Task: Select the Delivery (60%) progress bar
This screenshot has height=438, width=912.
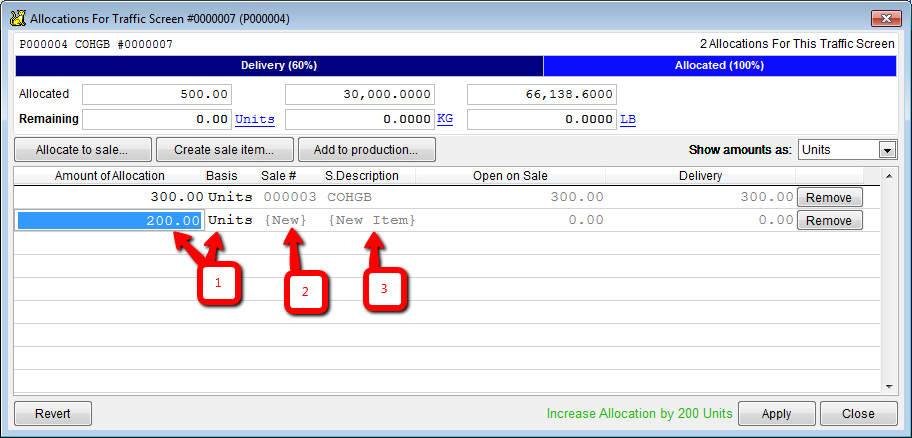Action: coord(279,66)
